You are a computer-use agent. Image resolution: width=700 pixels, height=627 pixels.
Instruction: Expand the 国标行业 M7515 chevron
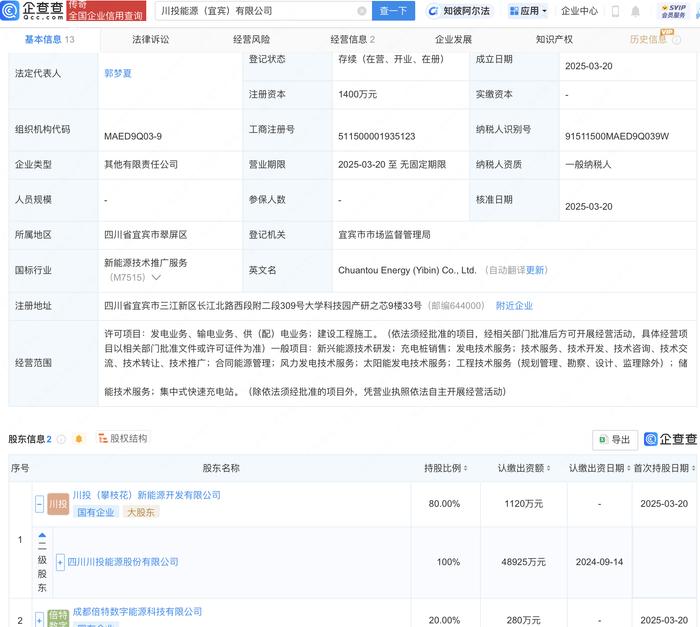tap(156, 277)
